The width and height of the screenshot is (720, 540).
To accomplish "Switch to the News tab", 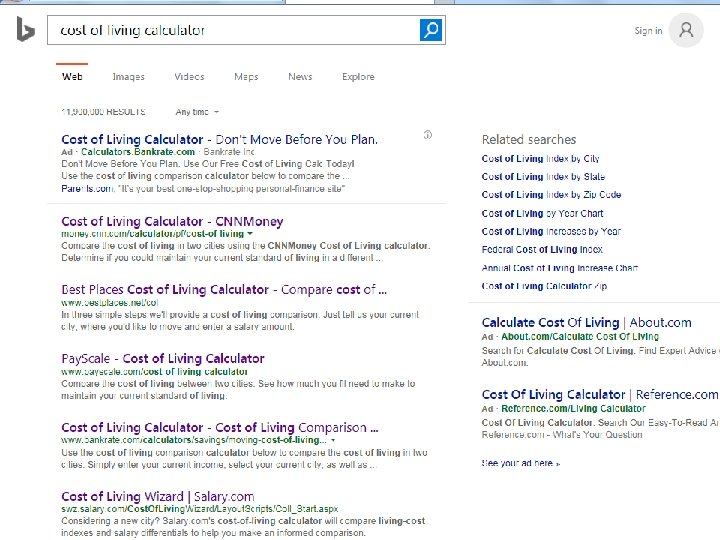I will tap(300, 77).
